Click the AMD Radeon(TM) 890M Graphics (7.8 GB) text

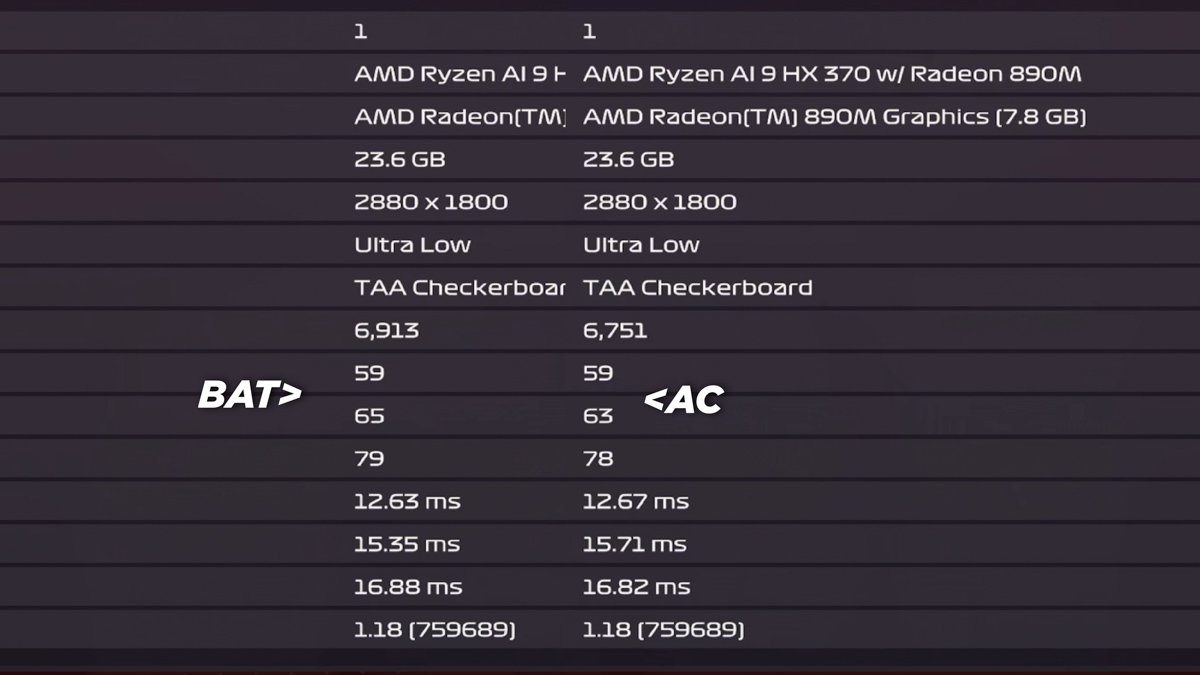coord(834,117)
